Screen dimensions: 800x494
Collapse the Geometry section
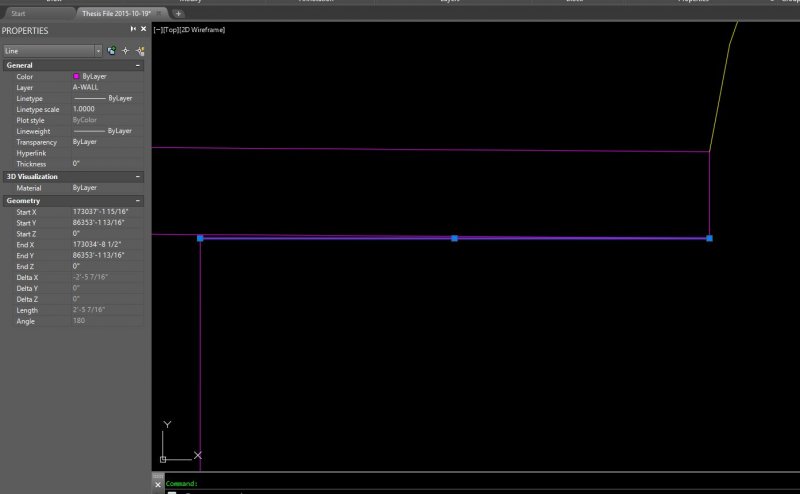(137, 201)
